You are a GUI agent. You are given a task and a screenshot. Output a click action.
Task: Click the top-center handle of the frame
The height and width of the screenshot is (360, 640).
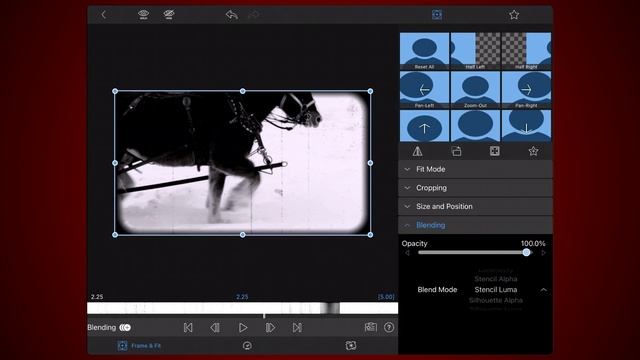coord(242,91)
